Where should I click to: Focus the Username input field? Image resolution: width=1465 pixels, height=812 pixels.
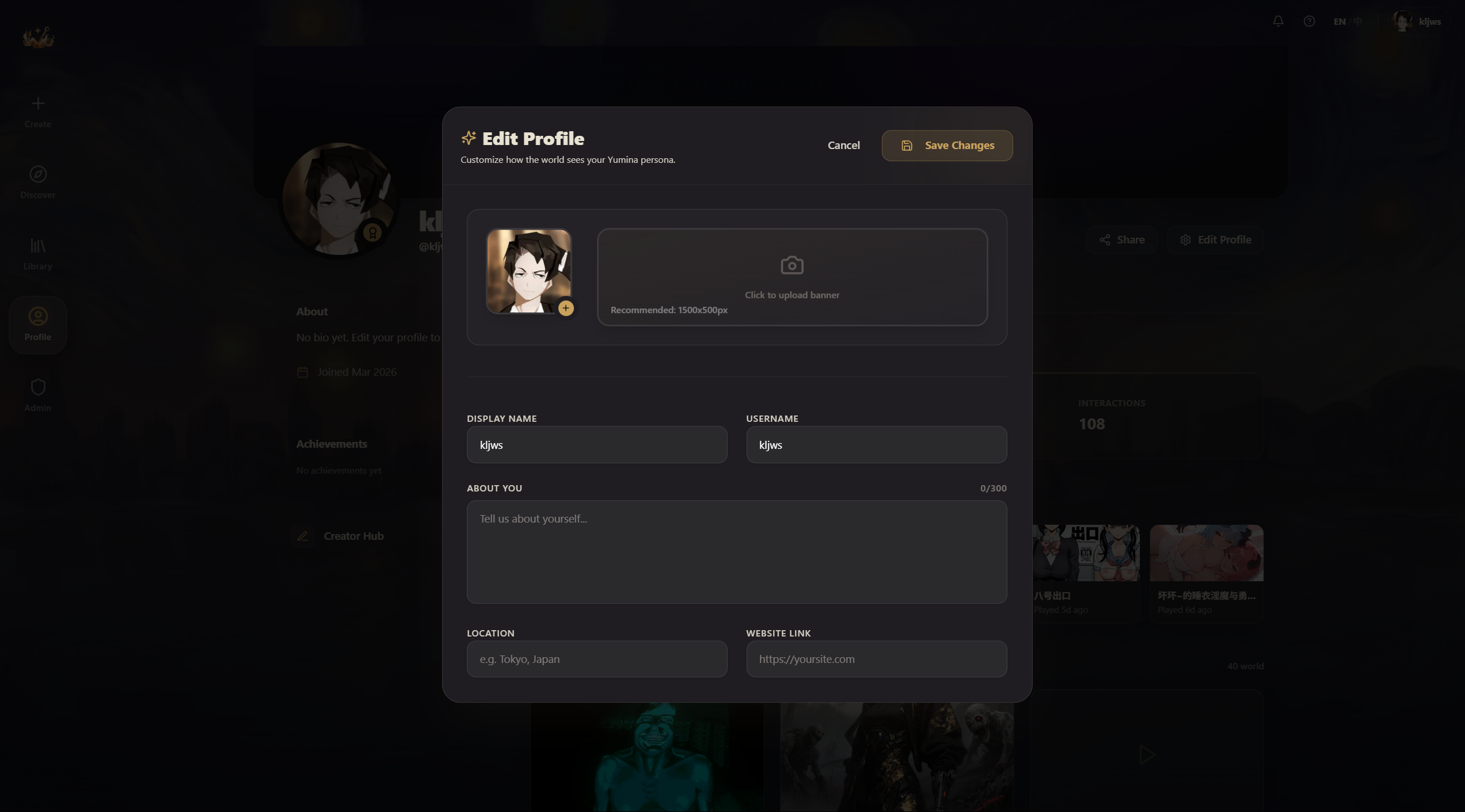point(876,445)
